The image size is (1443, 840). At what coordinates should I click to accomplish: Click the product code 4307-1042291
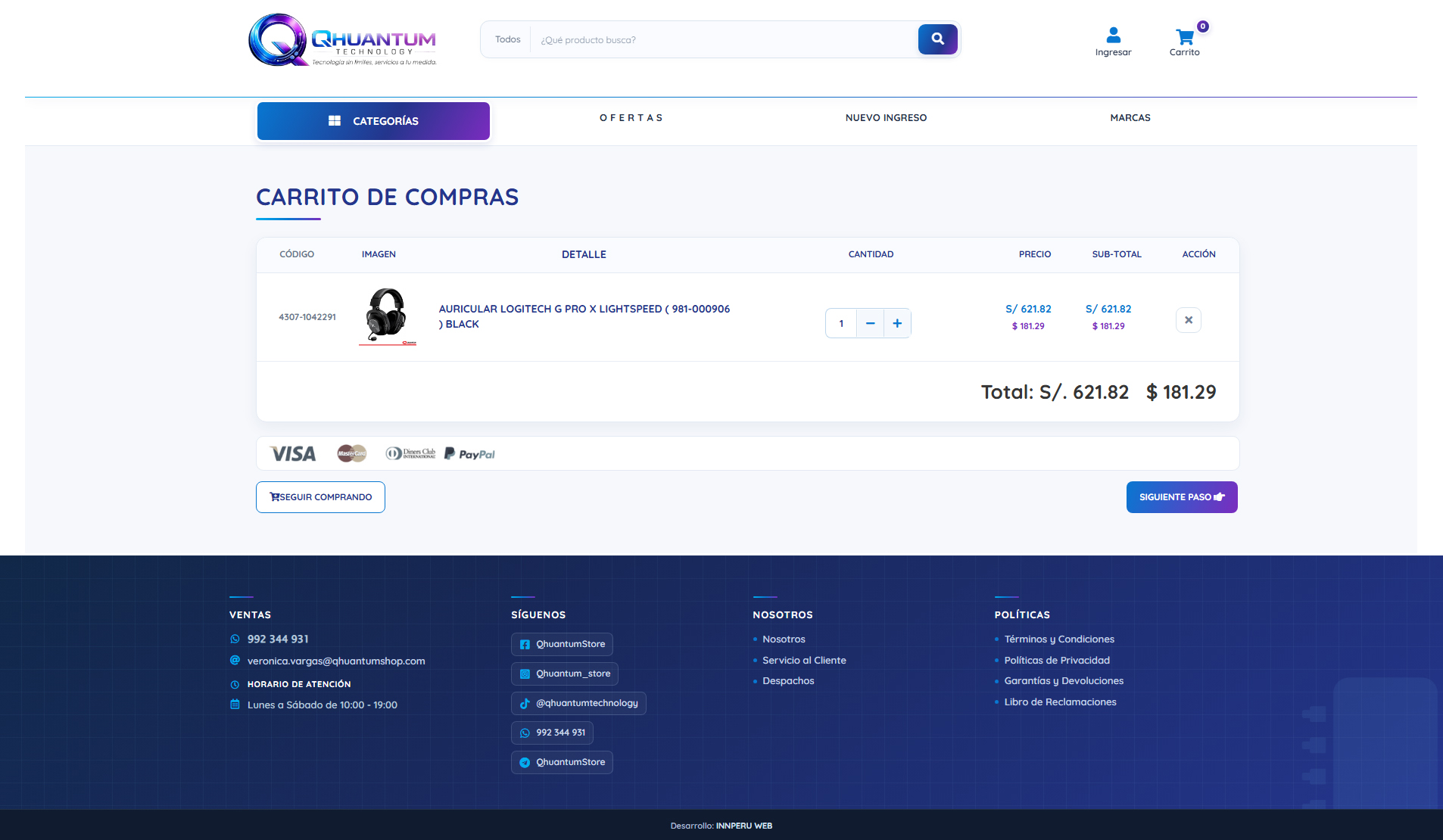pos(307,317)
